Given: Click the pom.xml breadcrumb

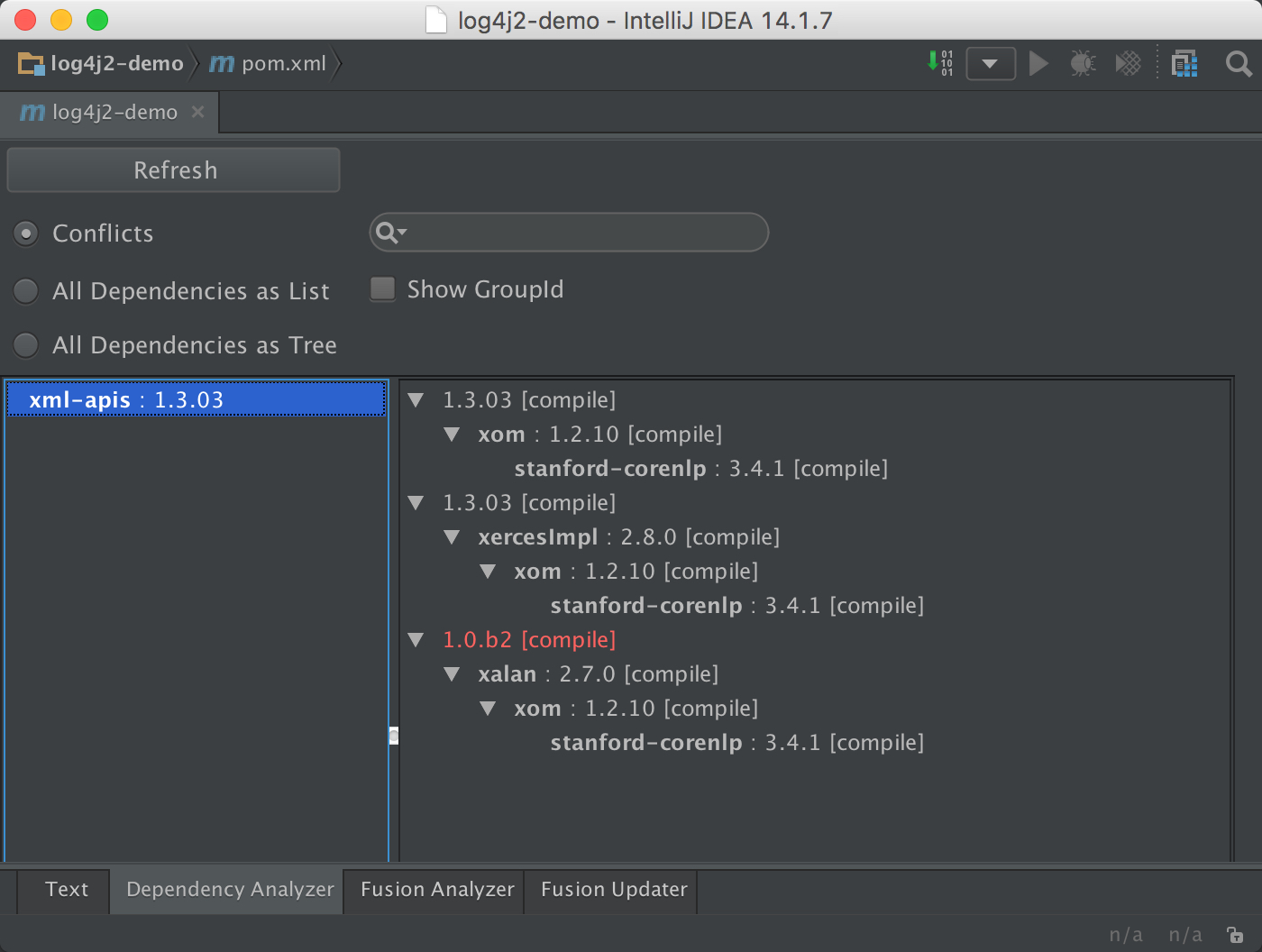Looking at the screenshot, I should [x=268, y=64].
